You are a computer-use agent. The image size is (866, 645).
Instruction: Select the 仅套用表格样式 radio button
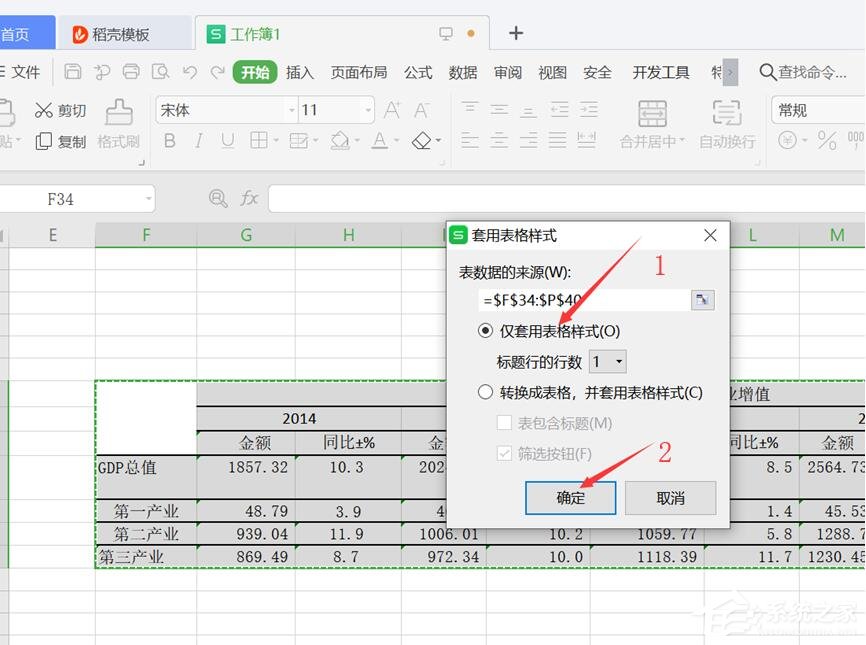tap(485, 330)
